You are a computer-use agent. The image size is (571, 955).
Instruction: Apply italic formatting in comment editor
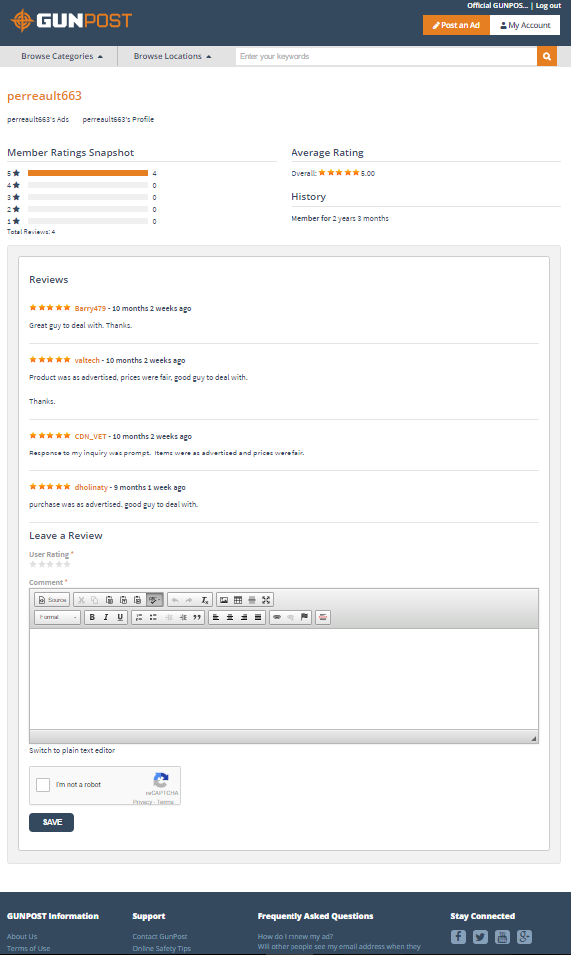[x=106, y=617]
